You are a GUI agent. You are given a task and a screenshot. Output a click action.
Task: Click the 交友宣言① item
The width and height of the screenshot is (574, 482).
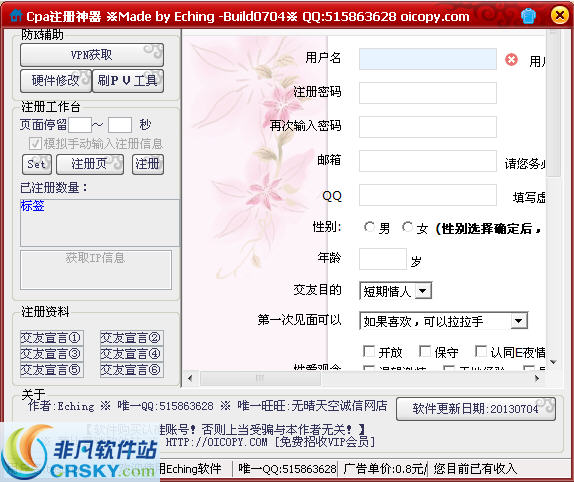[x=52, y=338]
